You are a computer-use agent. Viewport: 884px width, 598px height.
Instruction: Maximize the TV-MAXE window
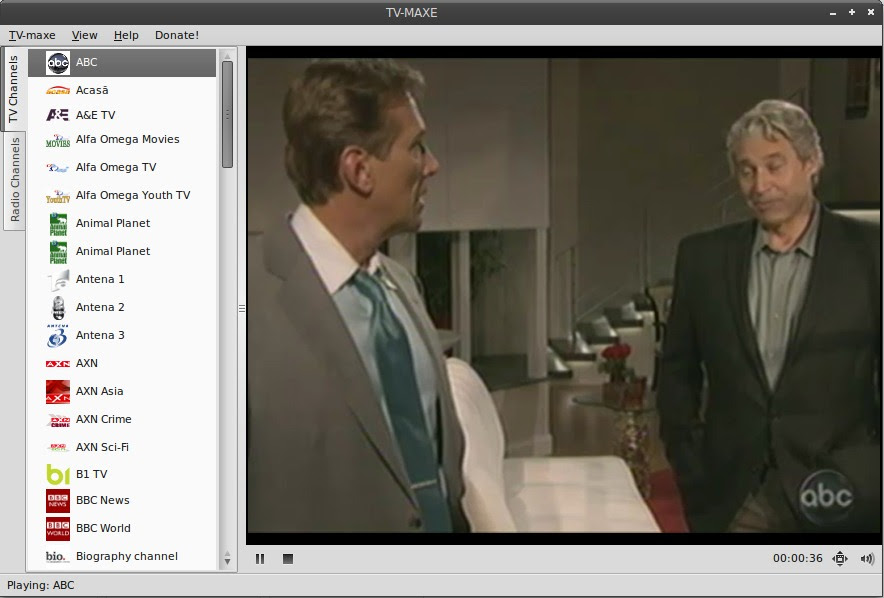[x=852, y=12]
